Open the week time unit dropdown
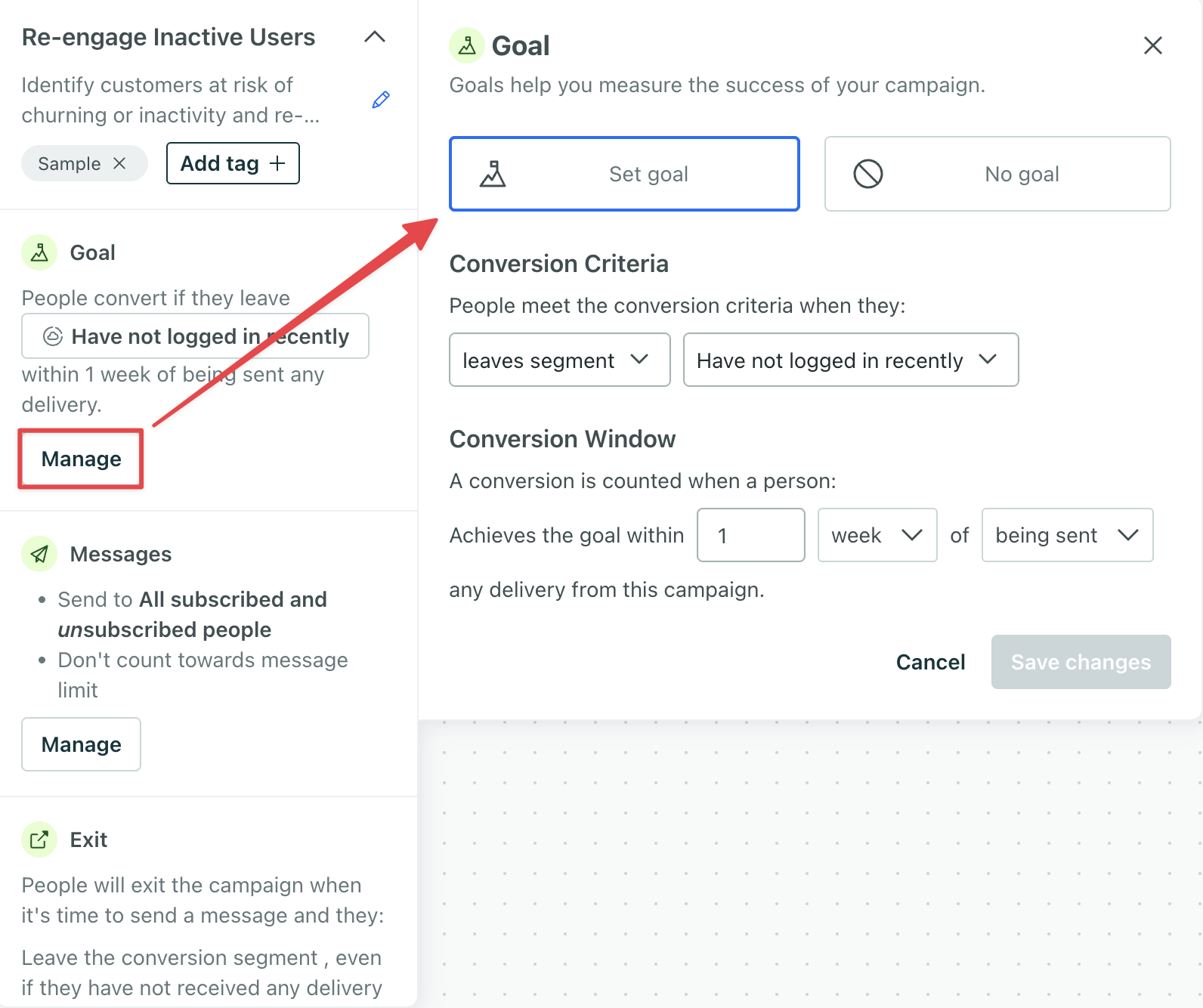Image resolution: width=1203 pixels, height=1008 pixels. (877, 535)
